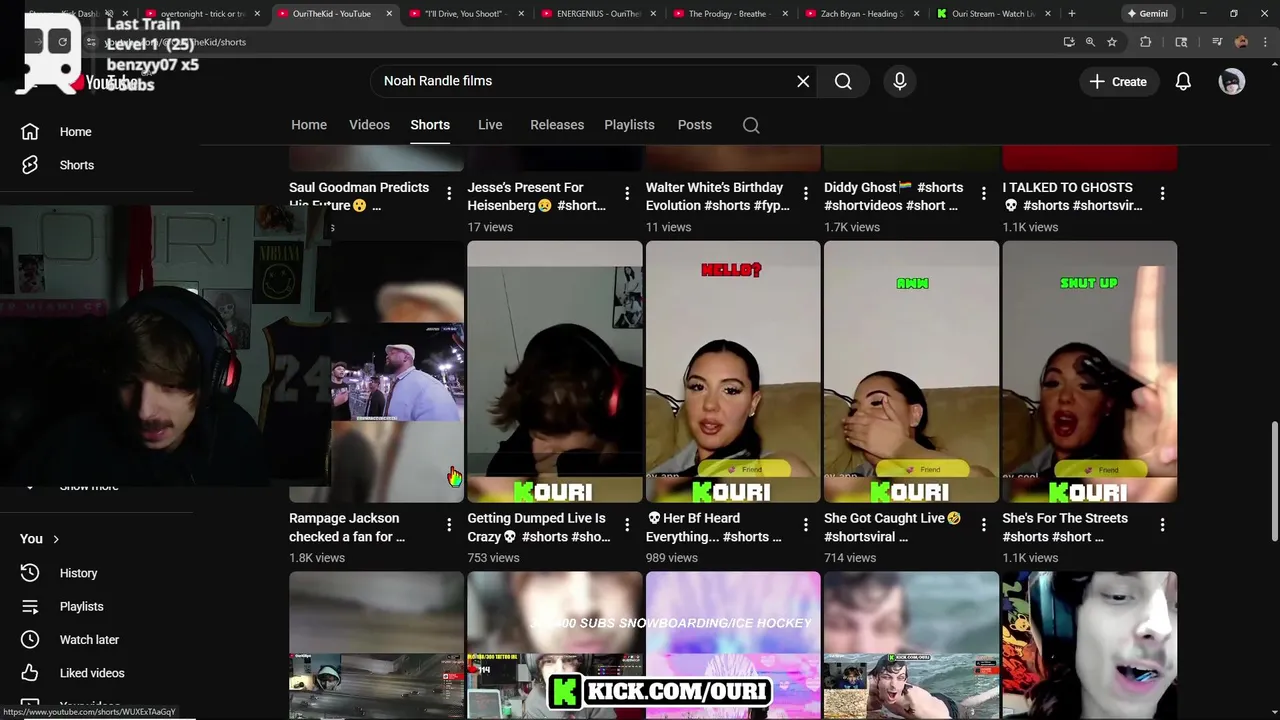Open She Got Caught Live title

tap(892, 527)
